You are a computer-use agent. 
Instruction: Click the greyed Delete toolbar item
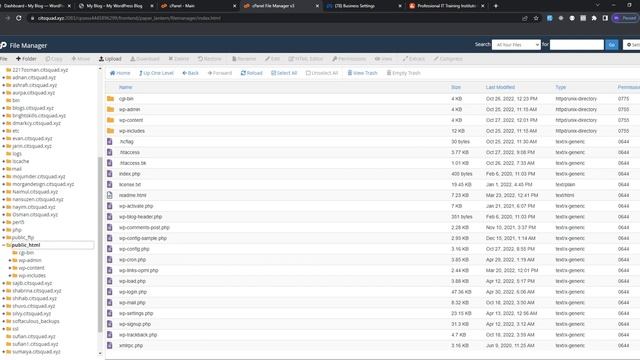click(x=178, y=59)
